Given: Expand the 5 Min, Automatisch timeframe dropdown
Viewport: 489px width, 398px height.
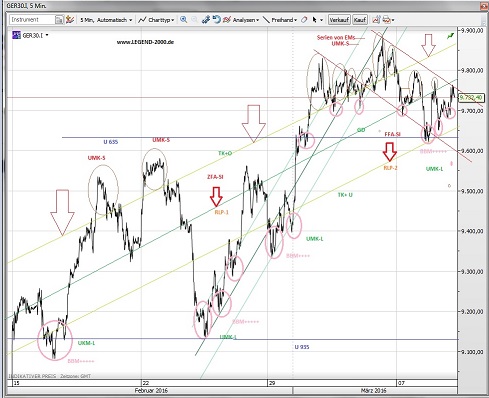Looking at the screenshot, I should [x=106, y=20].
